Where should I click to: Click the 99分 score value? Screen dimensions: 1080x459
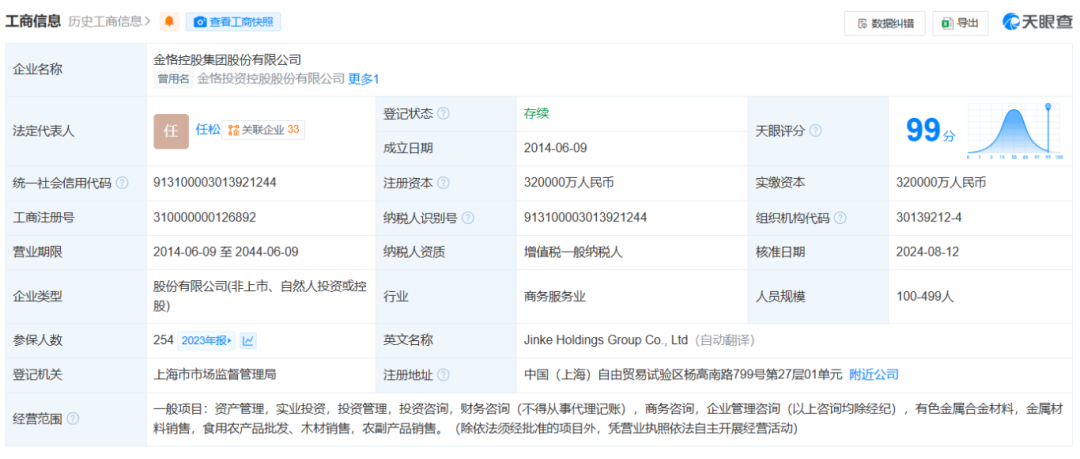point(930,130)
